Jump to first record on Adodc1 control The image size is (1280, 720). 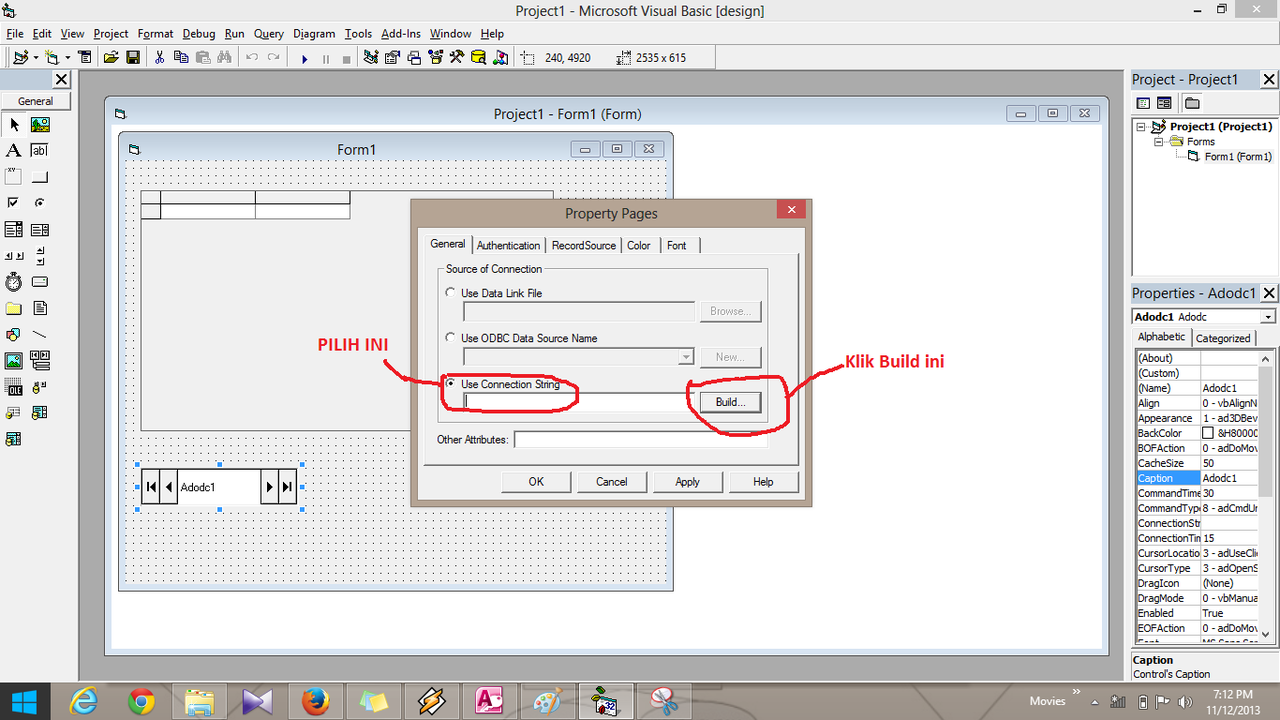point(151,487)
